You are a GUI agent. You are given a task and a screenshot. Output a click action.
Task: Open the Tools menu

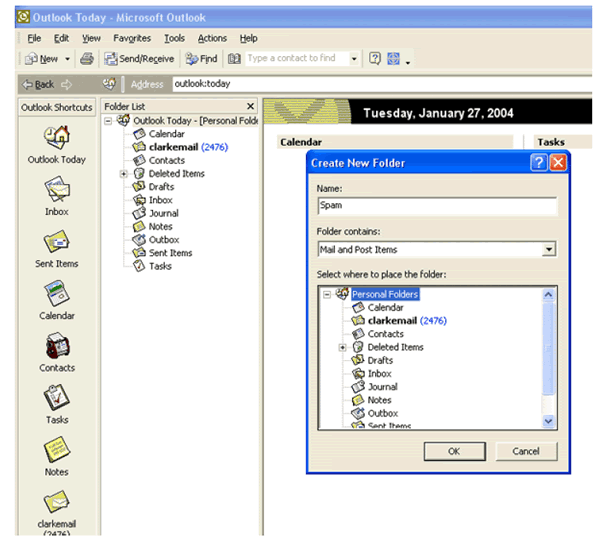point(174,38)
